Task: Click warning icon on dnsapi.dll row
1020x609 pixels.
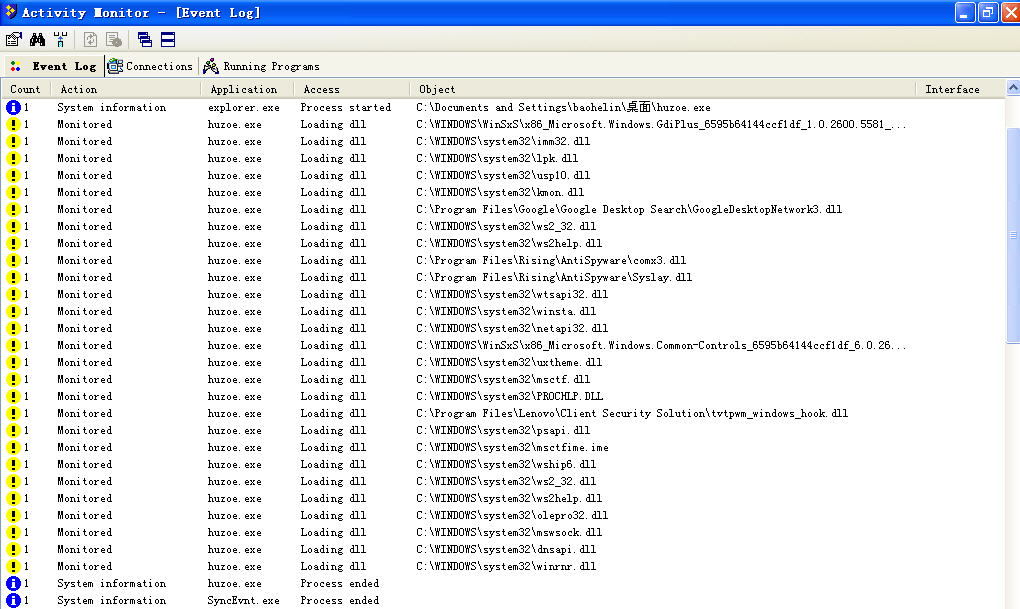Action: click(13, 549)
